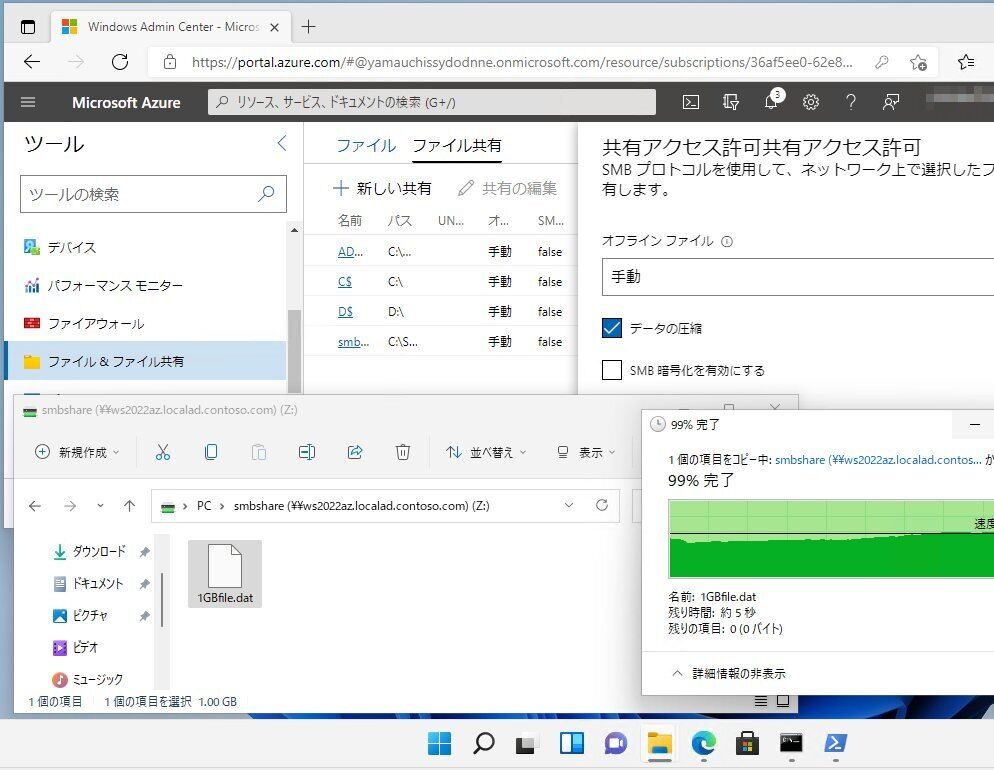994x770 pixels.
Task: Click Cut icon in Explorer toolbar
Action: (x=163, y=452)
